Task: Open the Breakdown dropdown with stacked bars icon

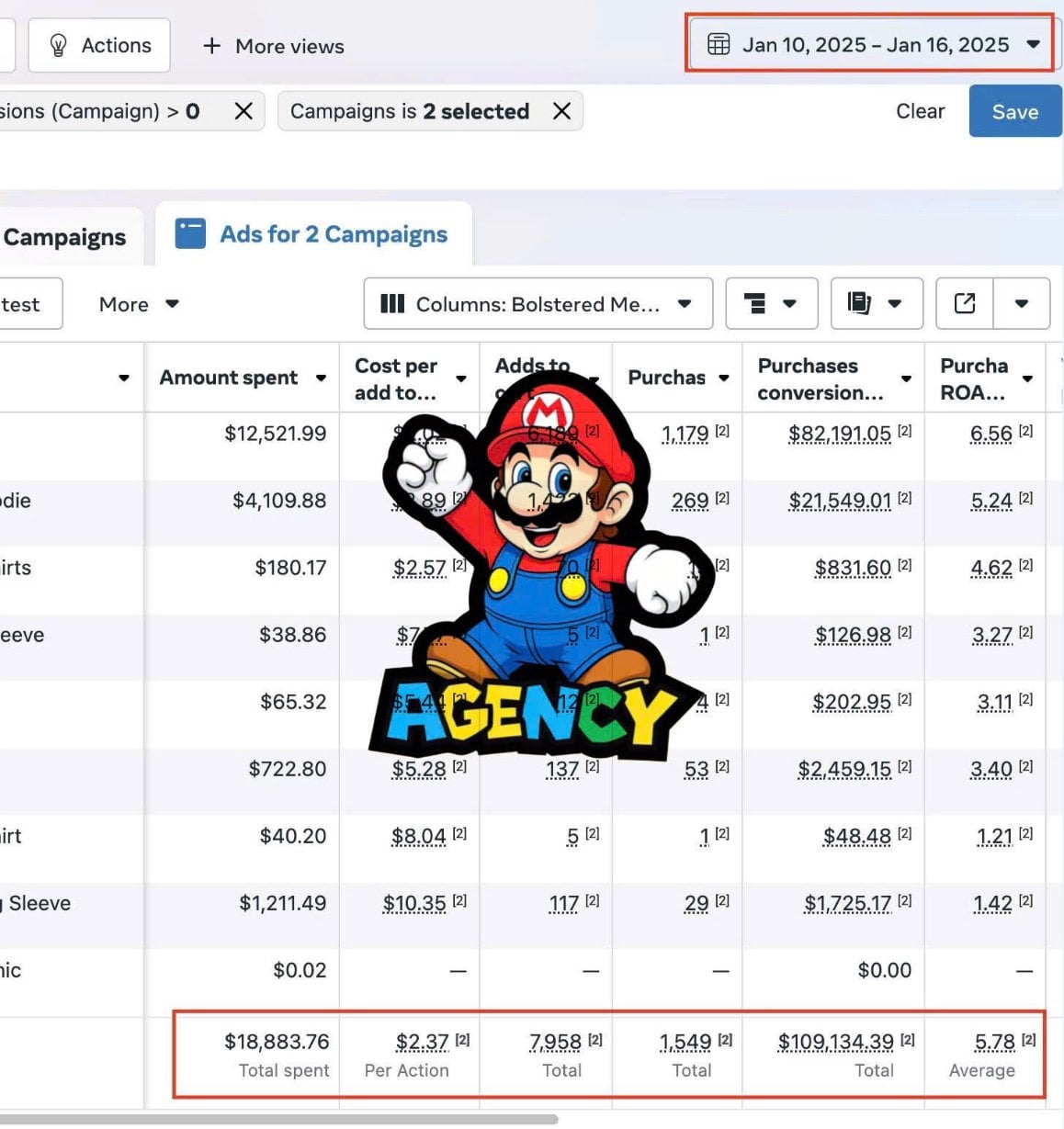Action: tap(771, 304)
